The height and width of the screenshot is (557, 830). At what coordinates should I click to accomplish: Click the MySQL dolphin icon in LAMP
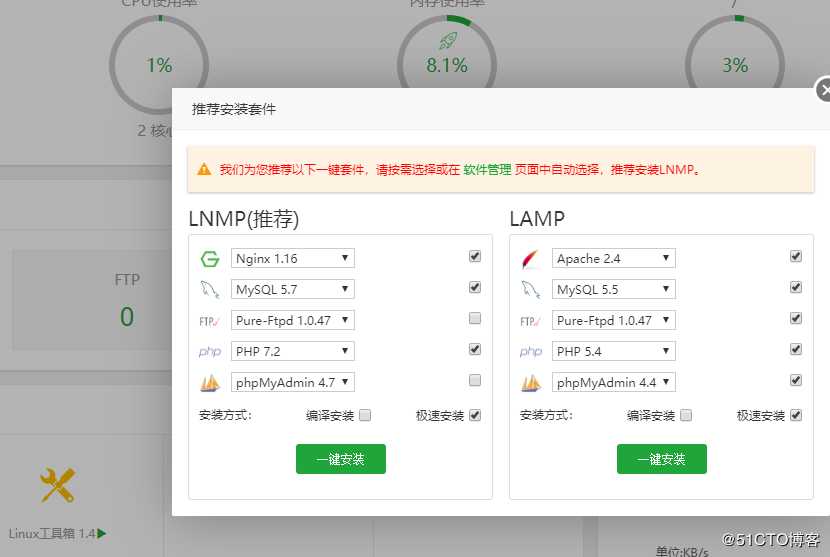click(x=530, y=290)
